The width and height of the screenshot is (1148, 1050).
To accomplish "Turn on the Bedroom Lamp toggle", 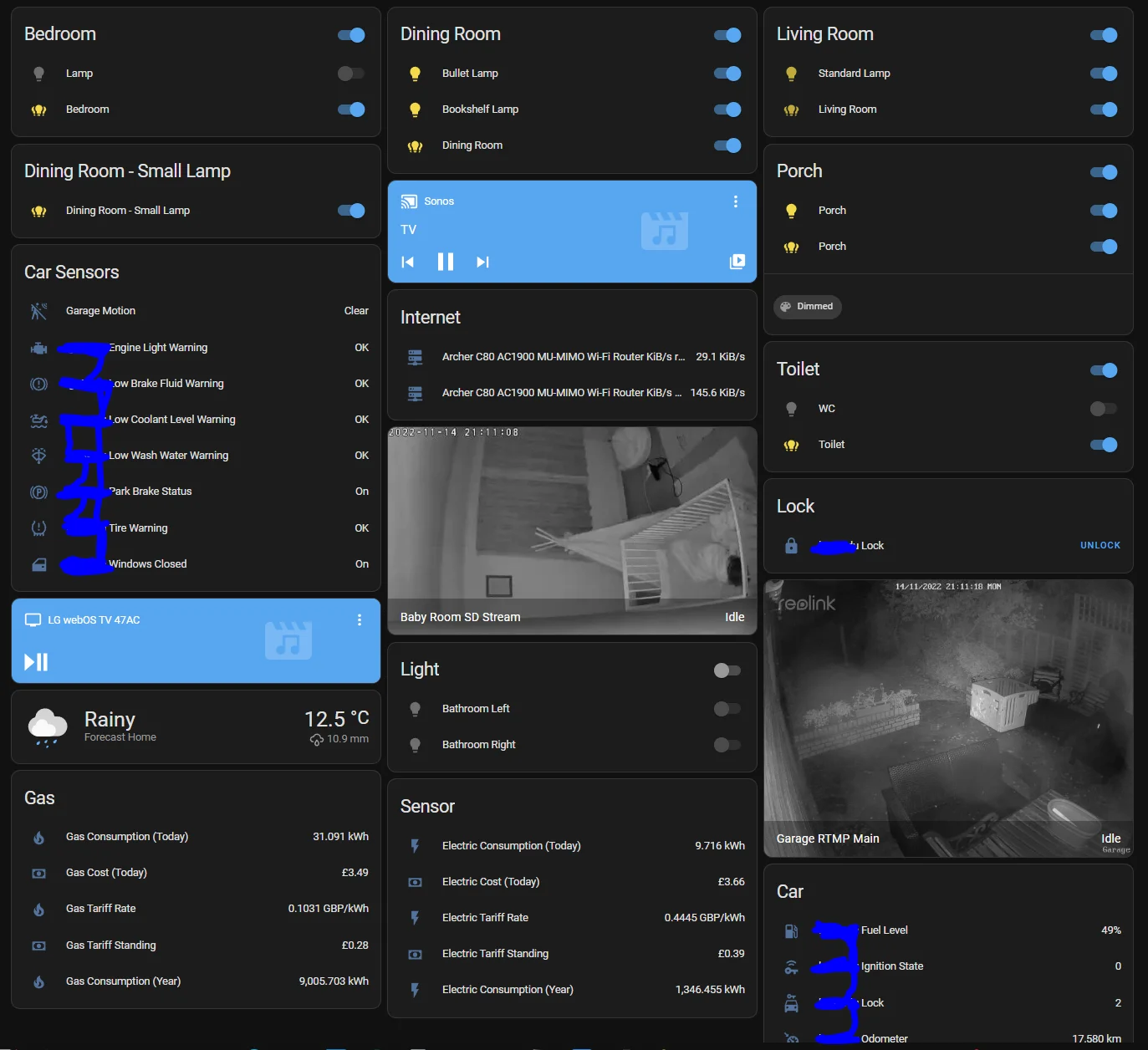I will (x=351, y=74).
